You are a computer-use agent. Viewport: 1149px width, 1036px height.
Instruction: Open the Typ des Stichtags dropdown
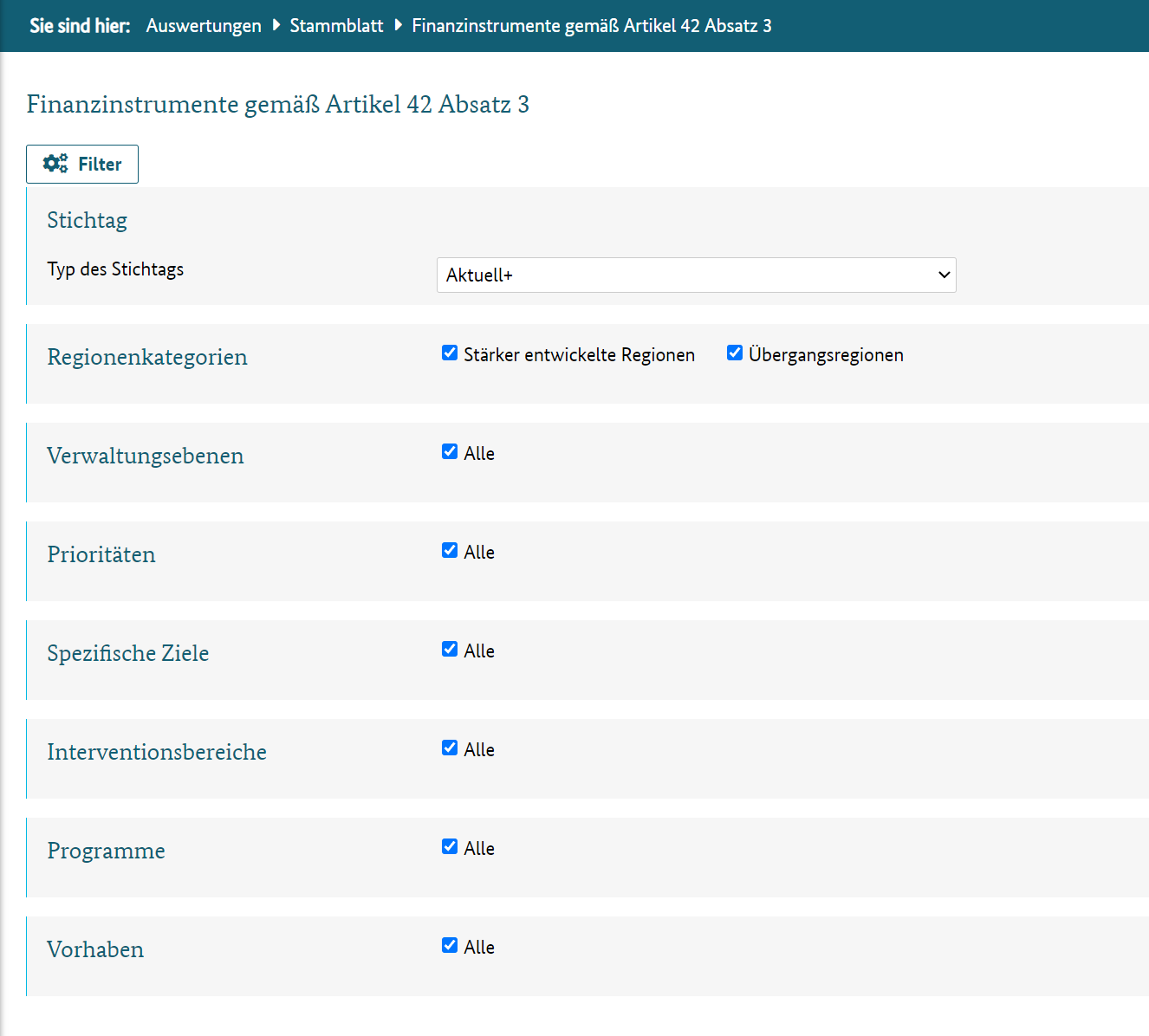[x=696, y=275]
